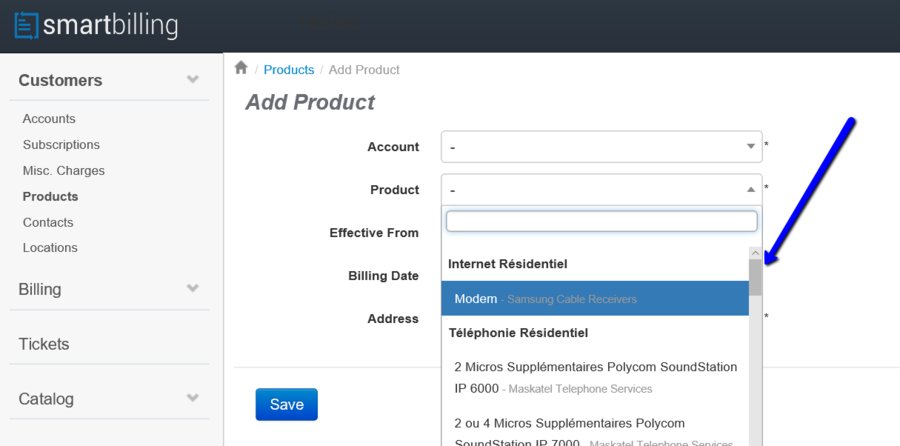Viewport: 900px width, 446px height.
Task: Open Subscriptions in the sidebar
Action: (61, 145)
